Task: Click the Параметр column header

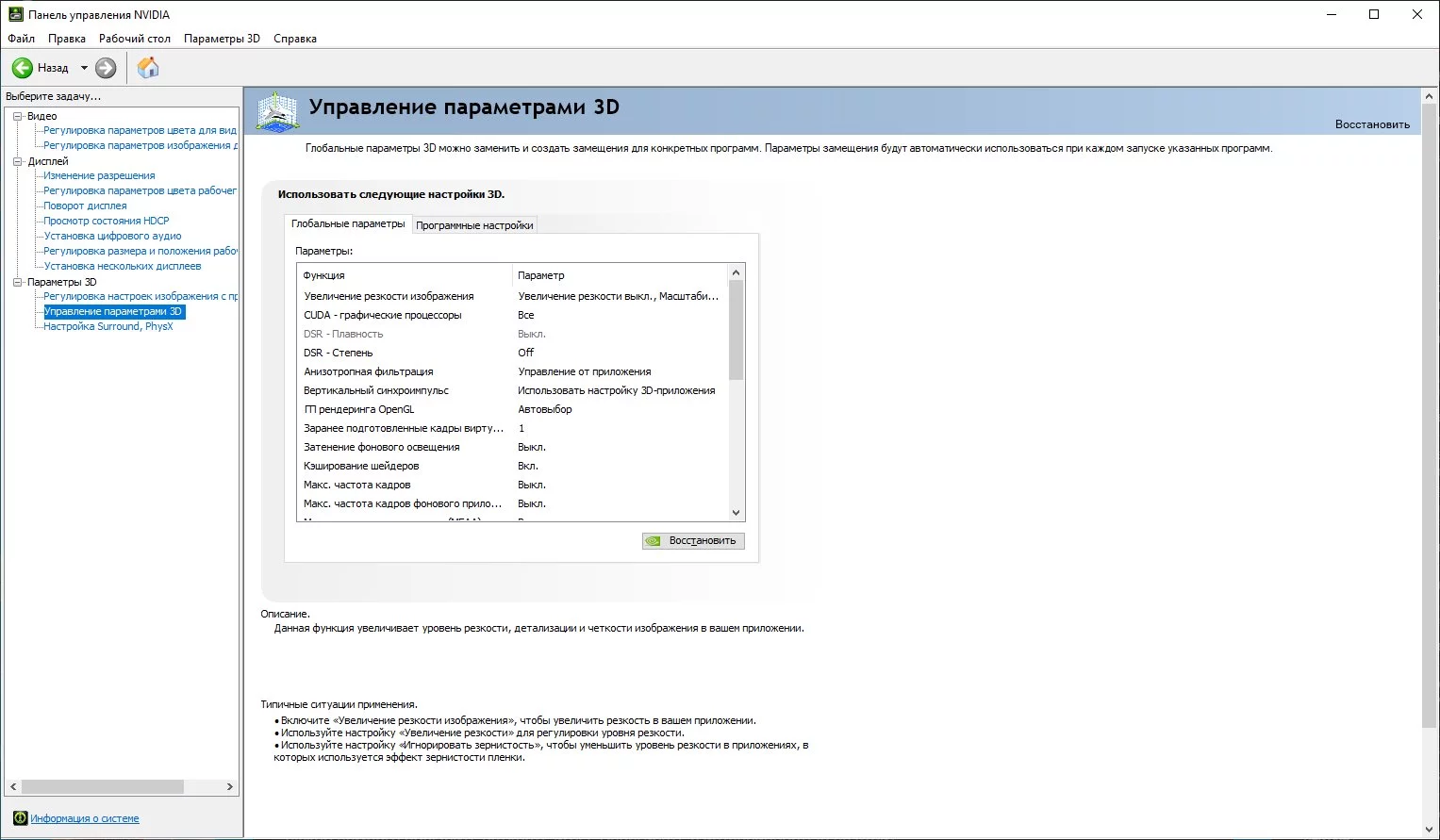Action: [x=621, y=275]
